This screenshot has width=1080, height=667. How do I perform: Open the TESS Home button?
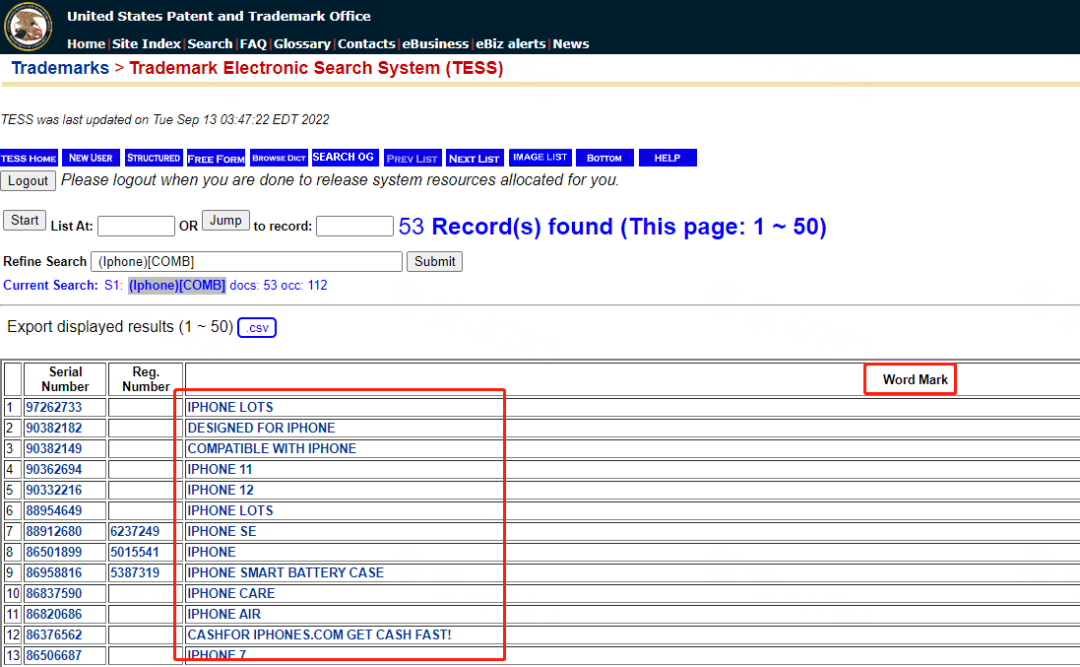click(x=29, y=158)
